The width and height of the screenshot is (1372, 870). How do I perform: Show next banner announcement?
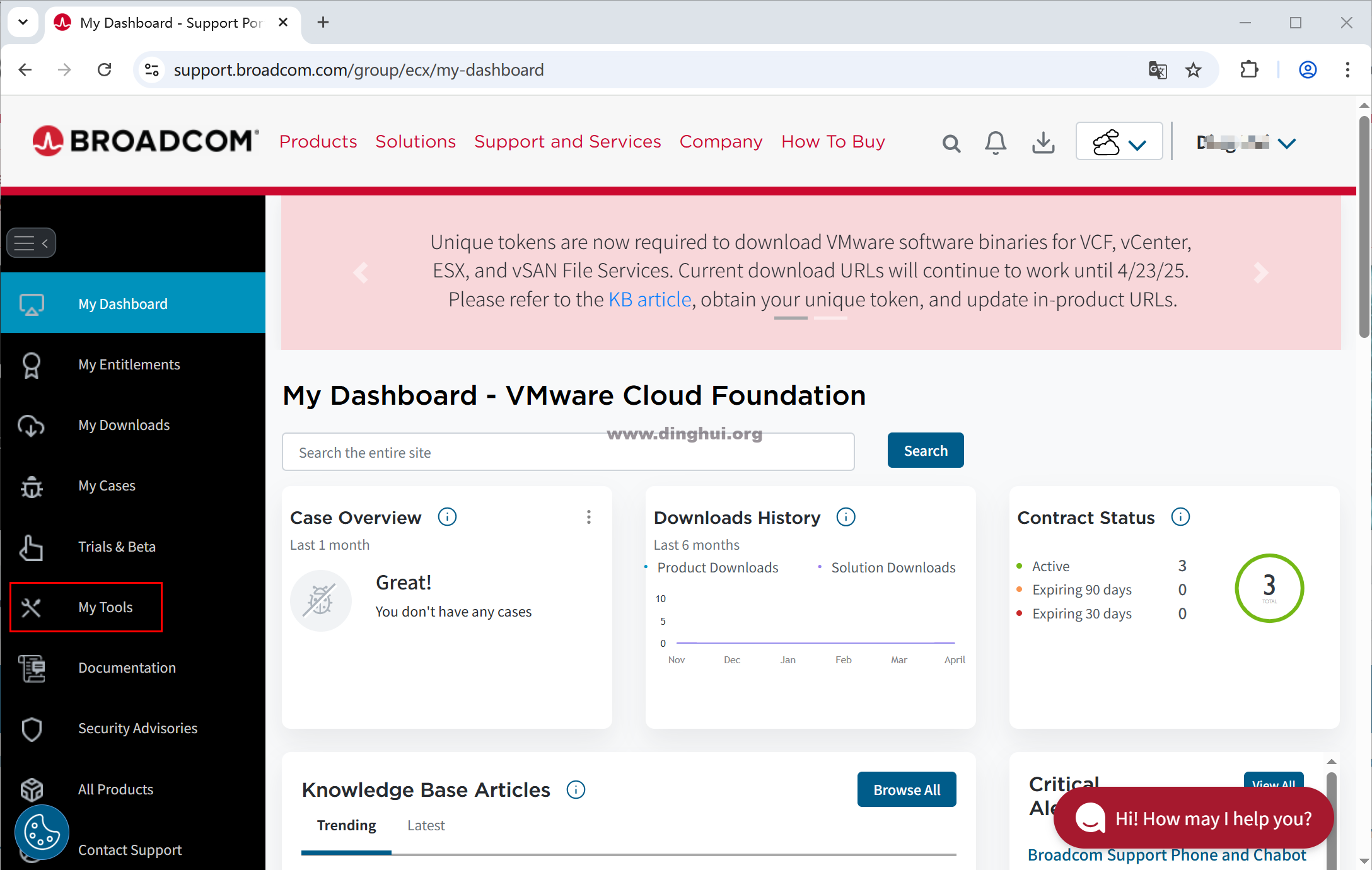click(x=1261, y=273)
